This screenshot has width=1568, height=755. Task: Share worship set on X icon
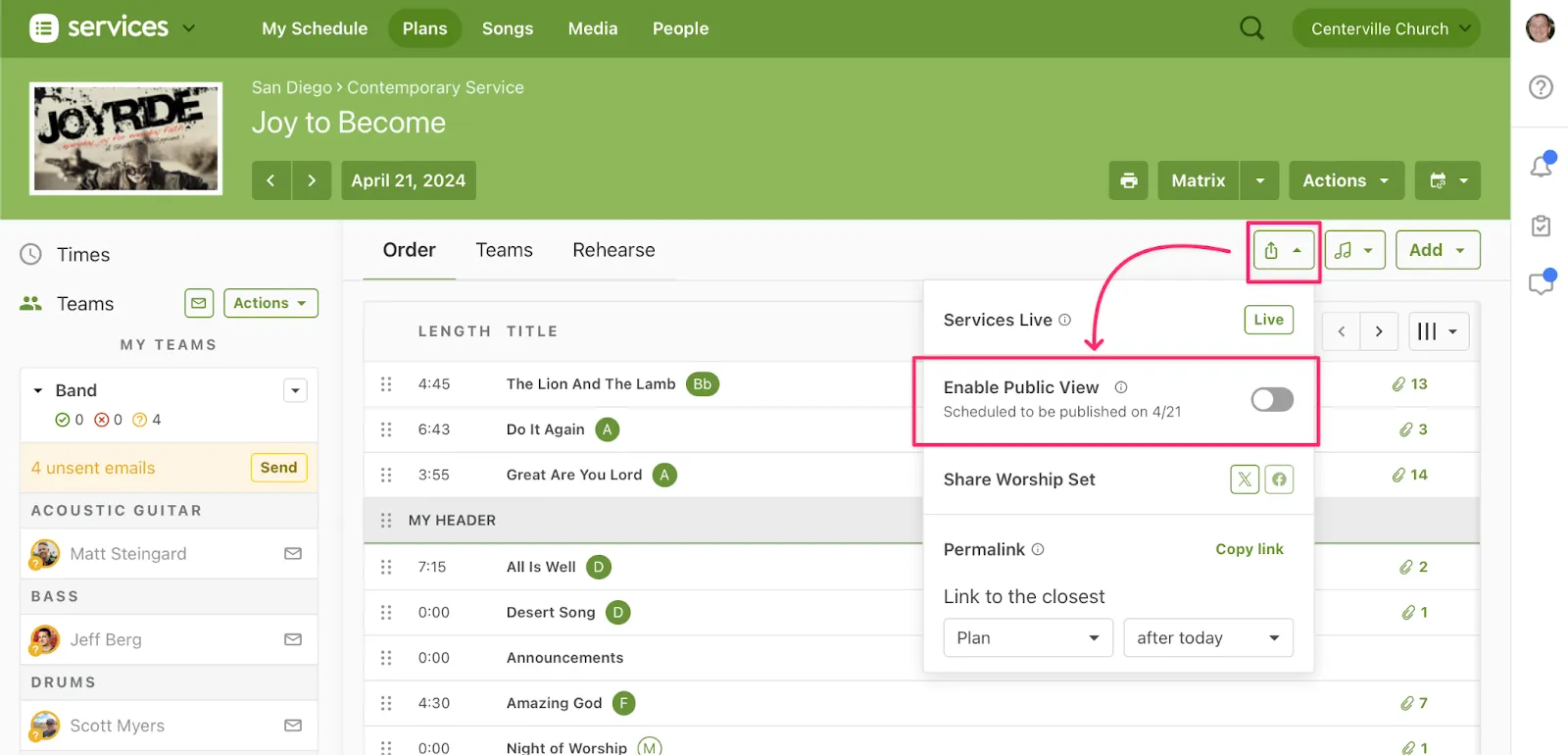[x=1245, y=479]
